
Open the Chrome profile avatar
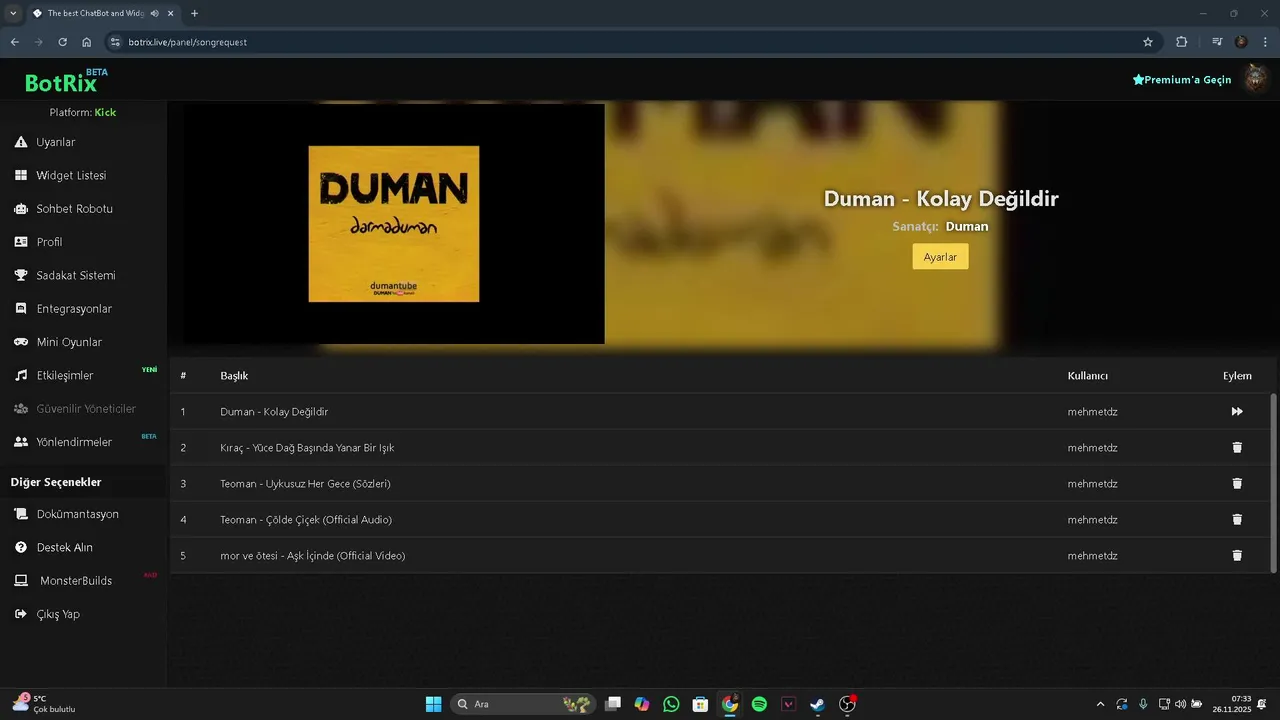[x=1241, y=42]
